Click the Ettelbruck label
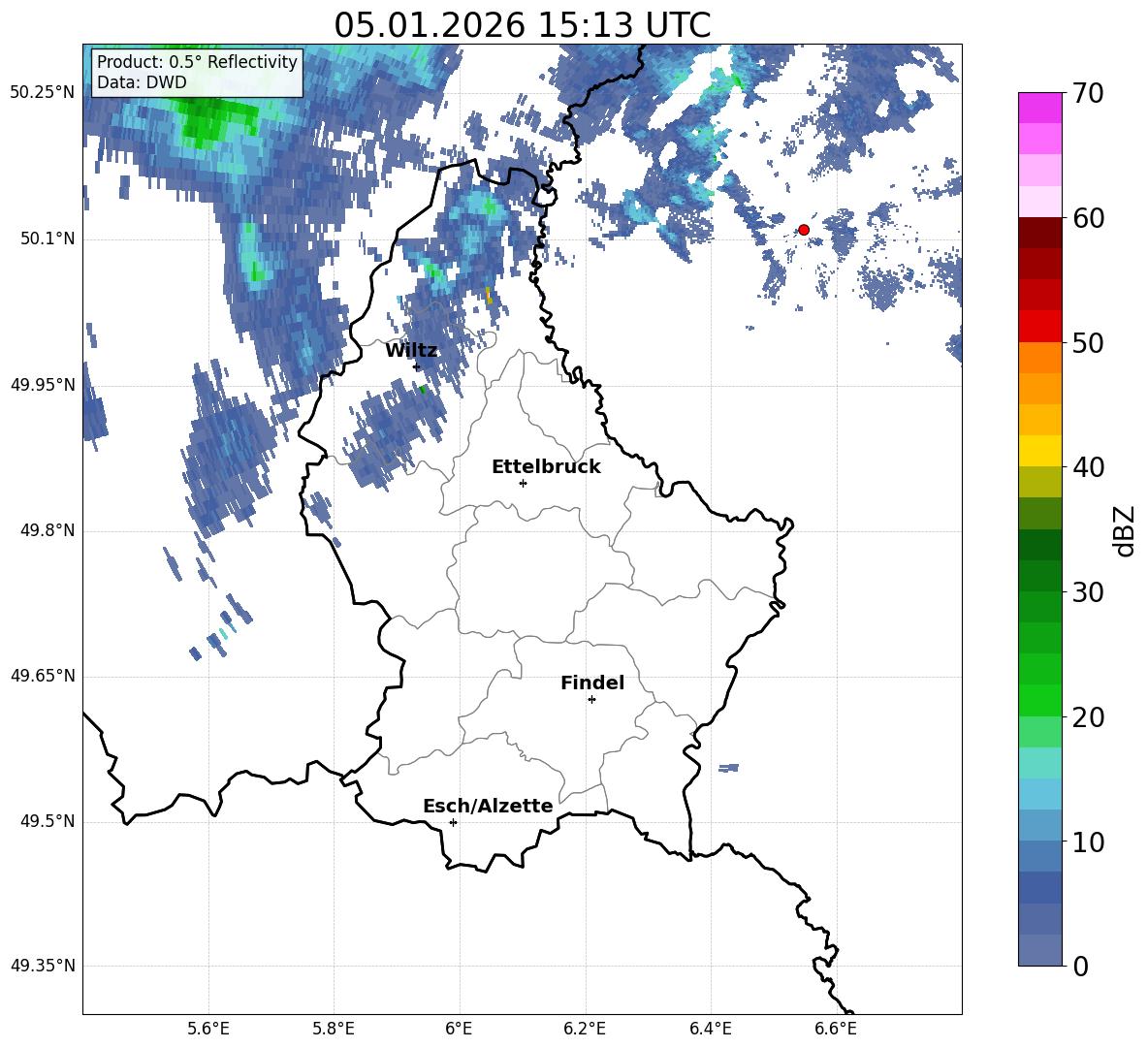Screen dimensions: 1148x1048 click(x=546, y=467)
